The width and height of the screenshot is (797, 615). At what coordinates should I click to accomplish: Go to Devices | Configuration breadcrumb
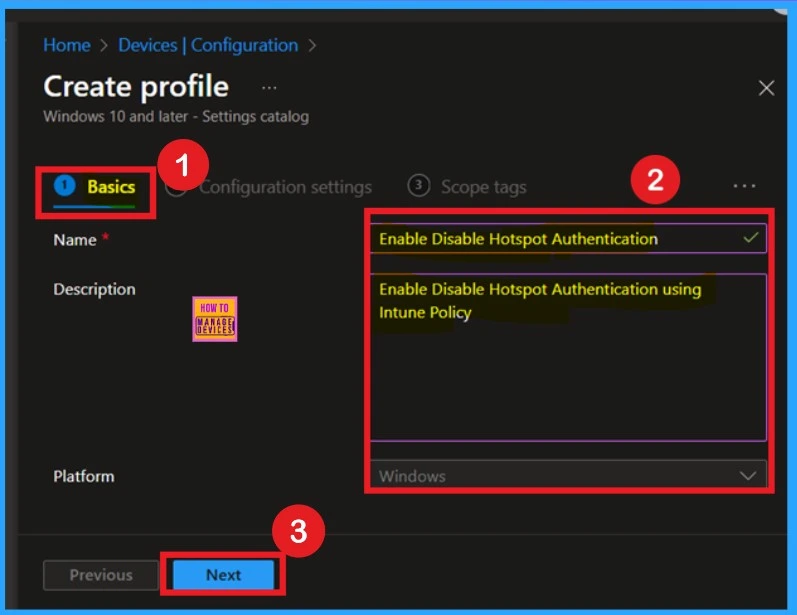(208, 45)
